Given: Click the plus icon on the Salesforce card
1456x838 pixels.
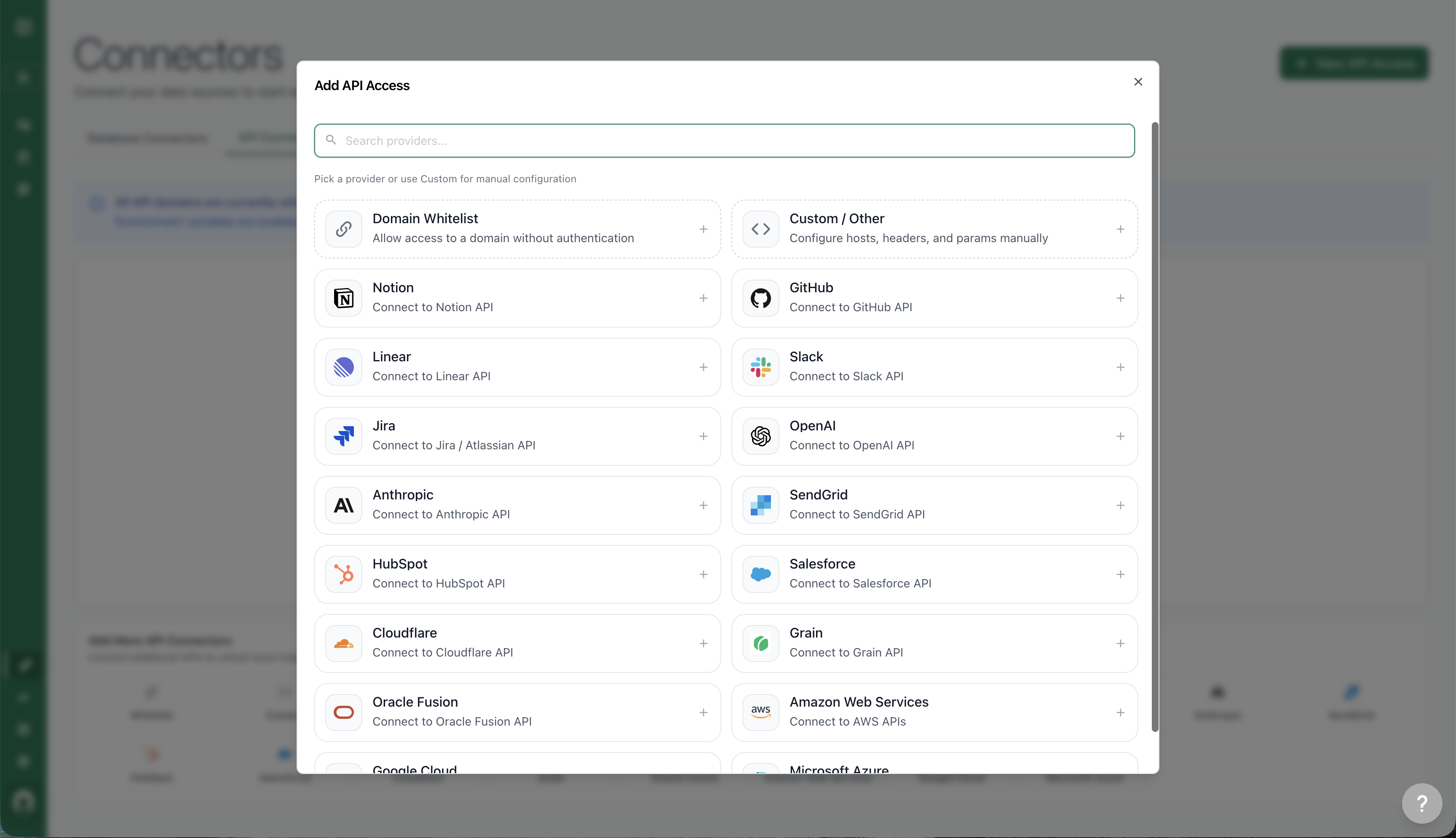Looking at the screenshot, I should tap(1120, 574).
